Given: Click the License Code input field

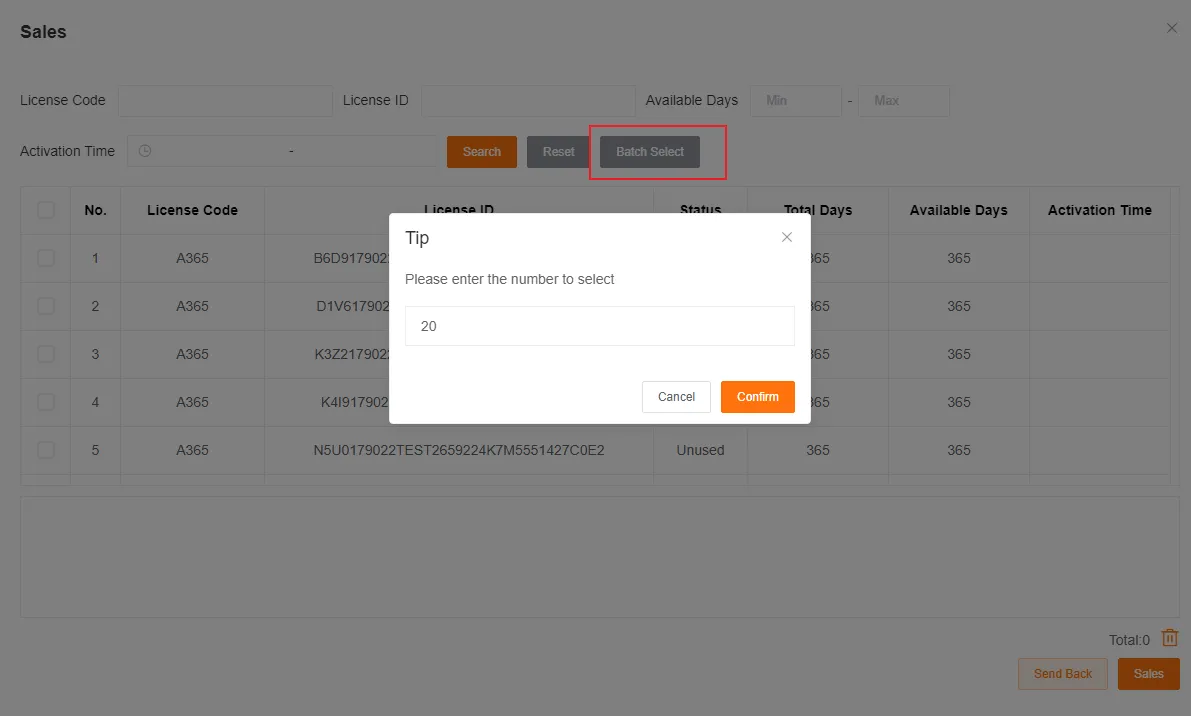Looking at the screenshot, I should click(x=225, y=100).
